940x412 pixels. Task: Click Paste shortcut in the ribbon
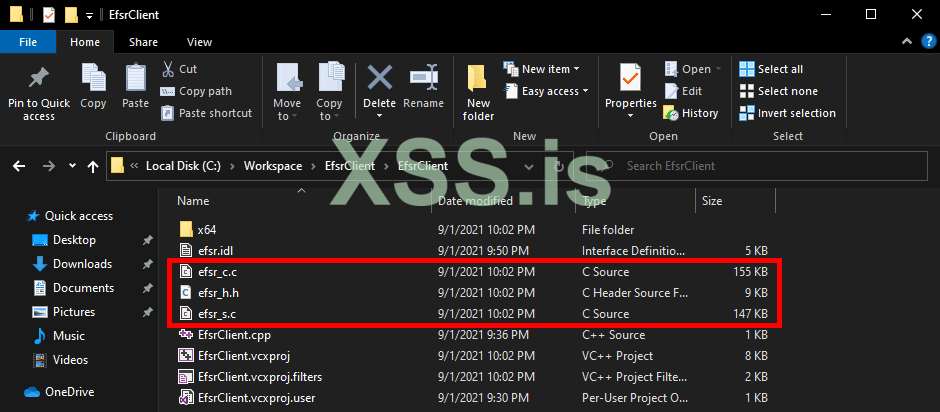207,113
